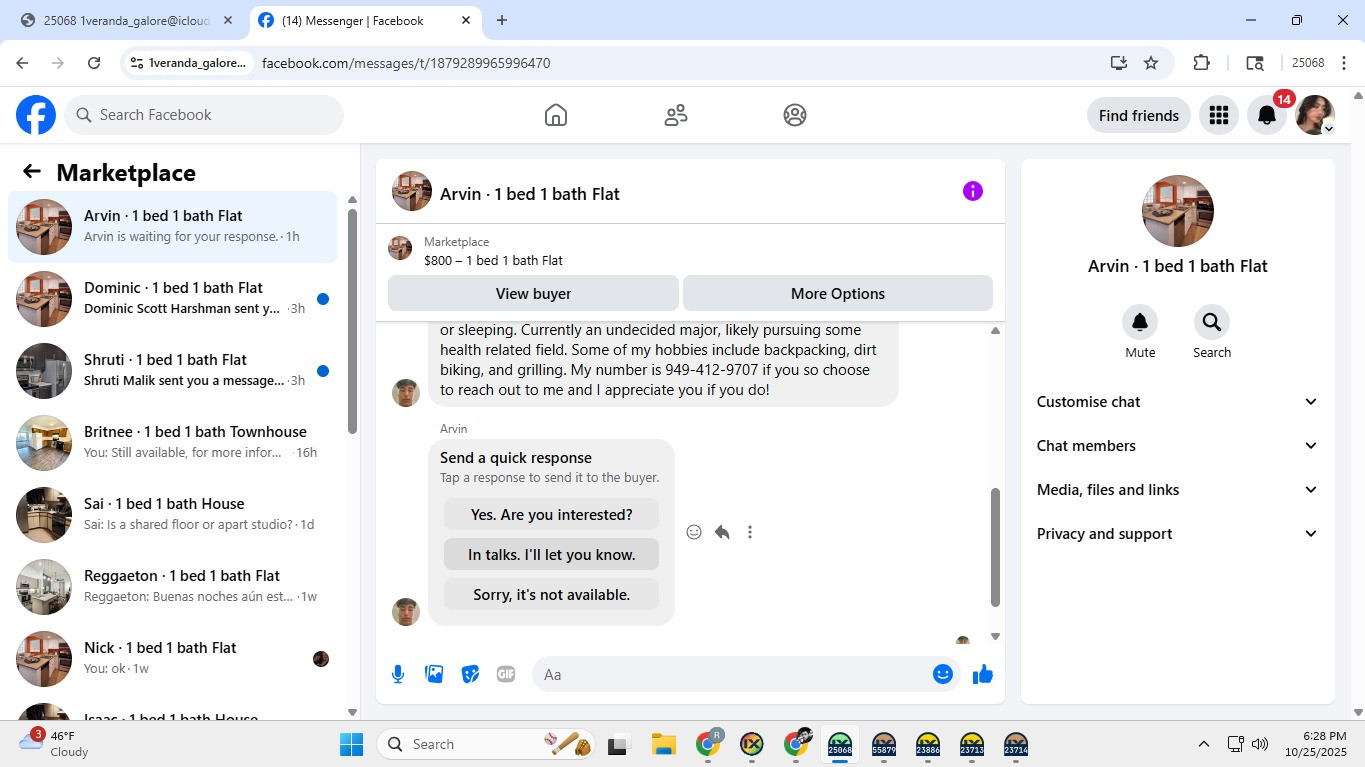Click Arvin's large profile thumbnail in info panel
1365x767 pixels.
(x=1178, y=211)
